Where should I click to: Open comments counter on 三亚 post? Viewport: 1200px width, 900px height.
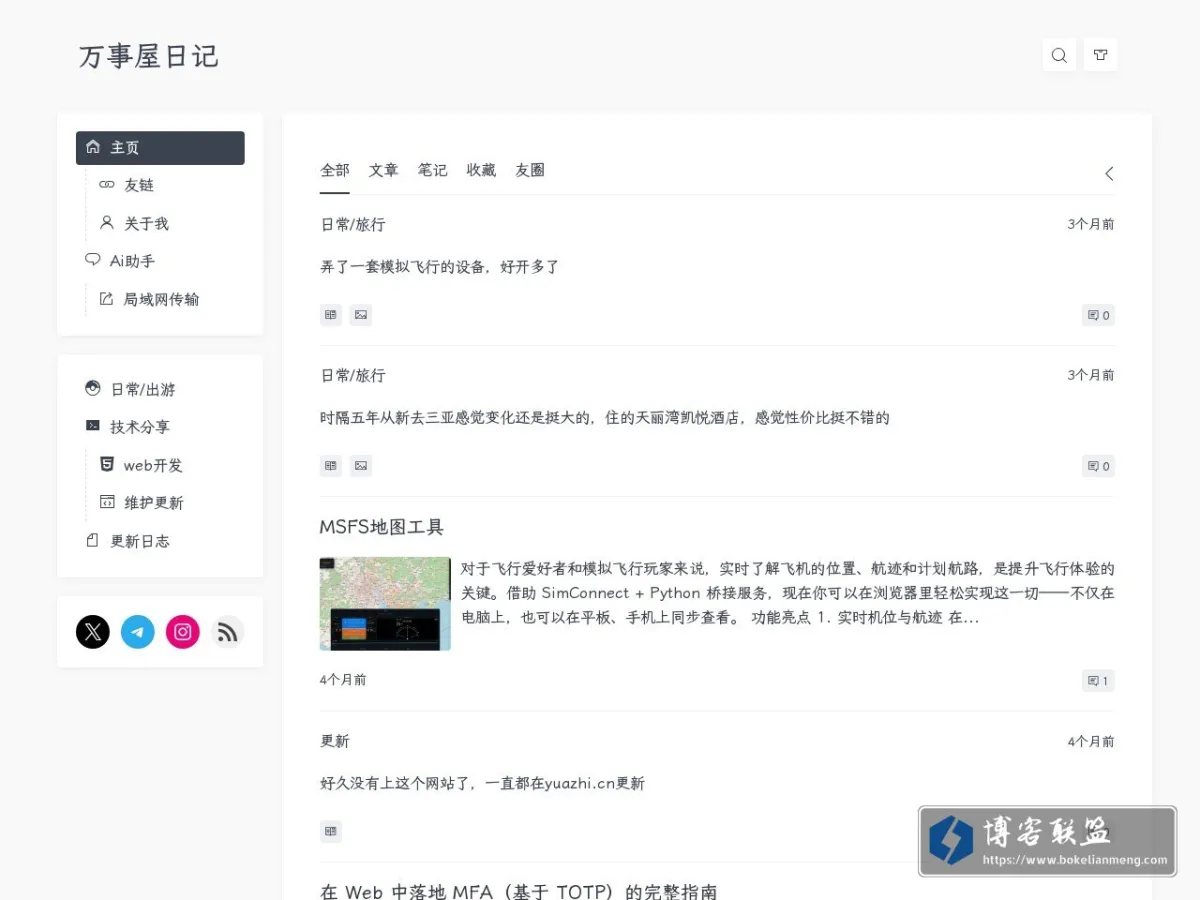1098,466
